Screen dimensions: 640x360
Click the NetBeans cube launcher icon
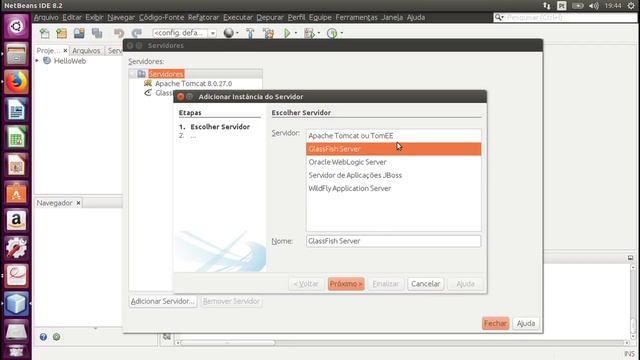coord(16,304)
